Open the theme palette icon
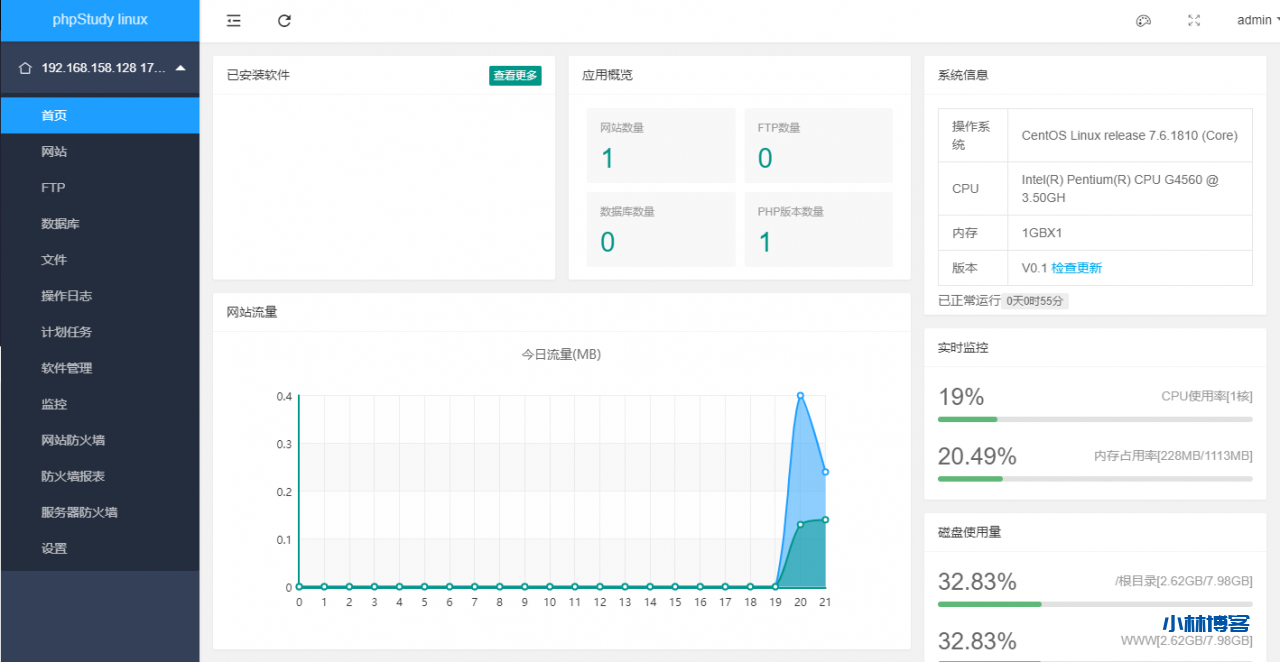The image size is (1280, 662). [x=1143, y=21]
